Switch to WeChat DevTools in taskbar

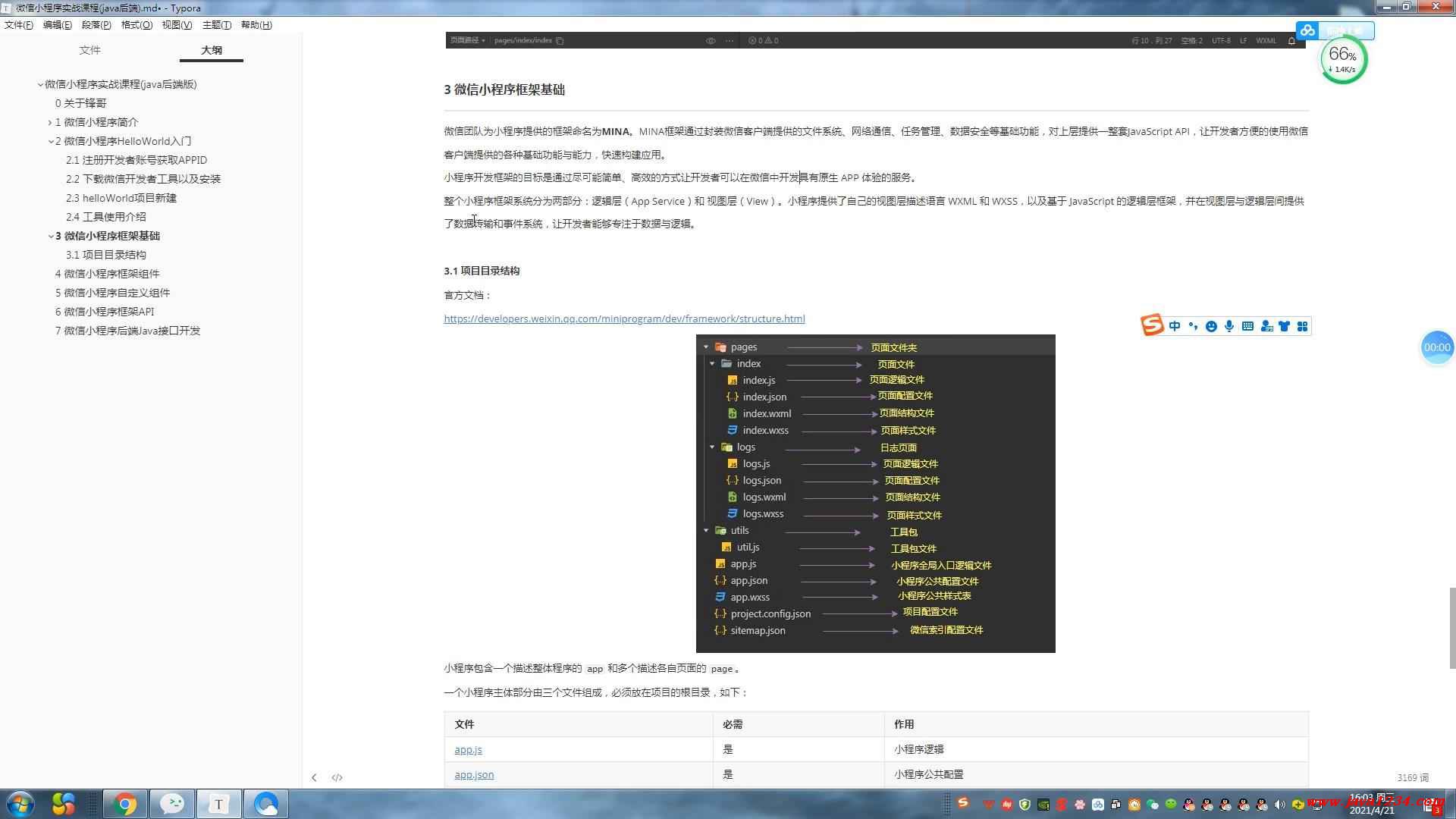(172, 804)
